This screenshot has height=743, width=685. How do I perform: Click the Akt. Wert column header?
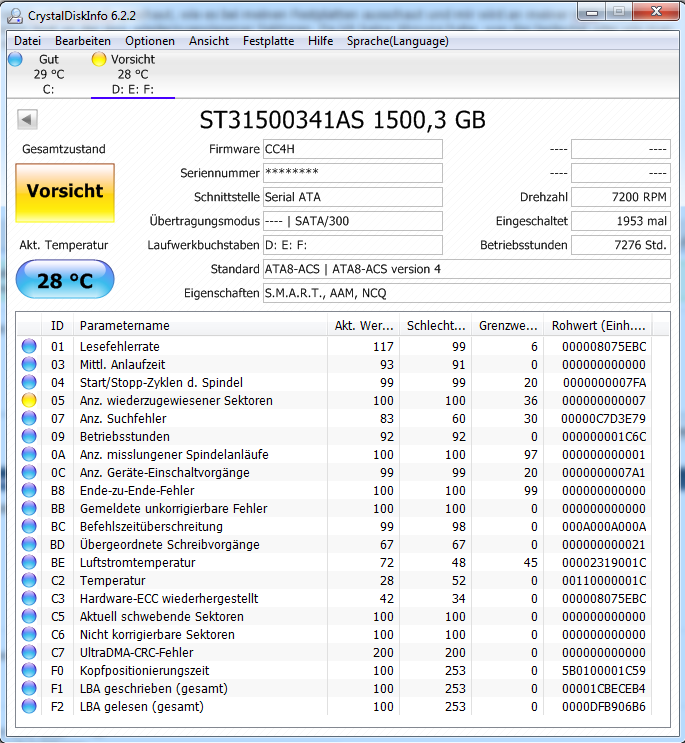coord(363,326)
